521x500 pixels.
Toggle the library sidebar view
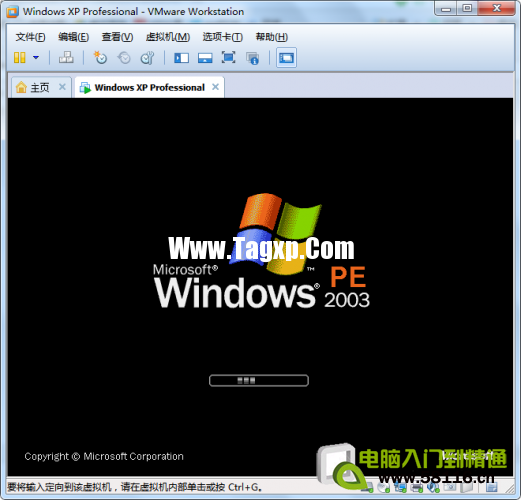[x=182, y=58]
